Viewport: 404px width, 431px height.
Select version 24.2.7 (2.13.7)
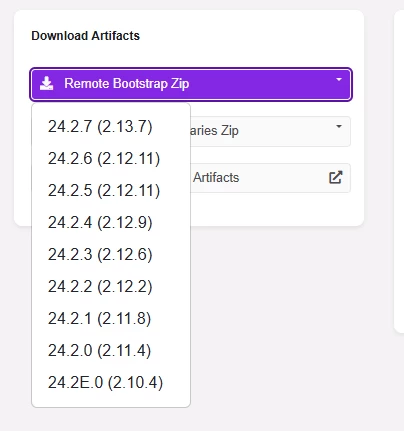tap(100, 127)
